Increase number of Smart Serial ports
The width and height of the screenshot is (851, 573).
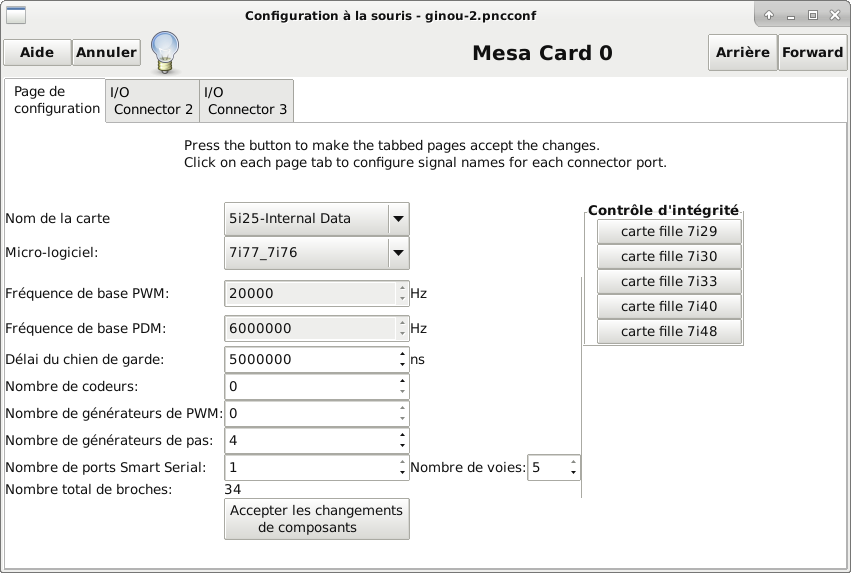coord(402,462)
